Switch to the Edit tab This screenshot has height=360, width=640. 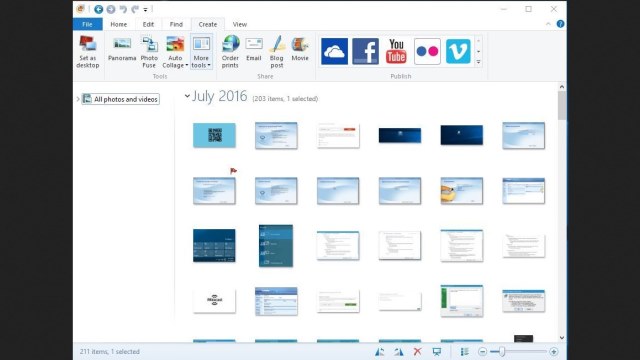point(148,24)
